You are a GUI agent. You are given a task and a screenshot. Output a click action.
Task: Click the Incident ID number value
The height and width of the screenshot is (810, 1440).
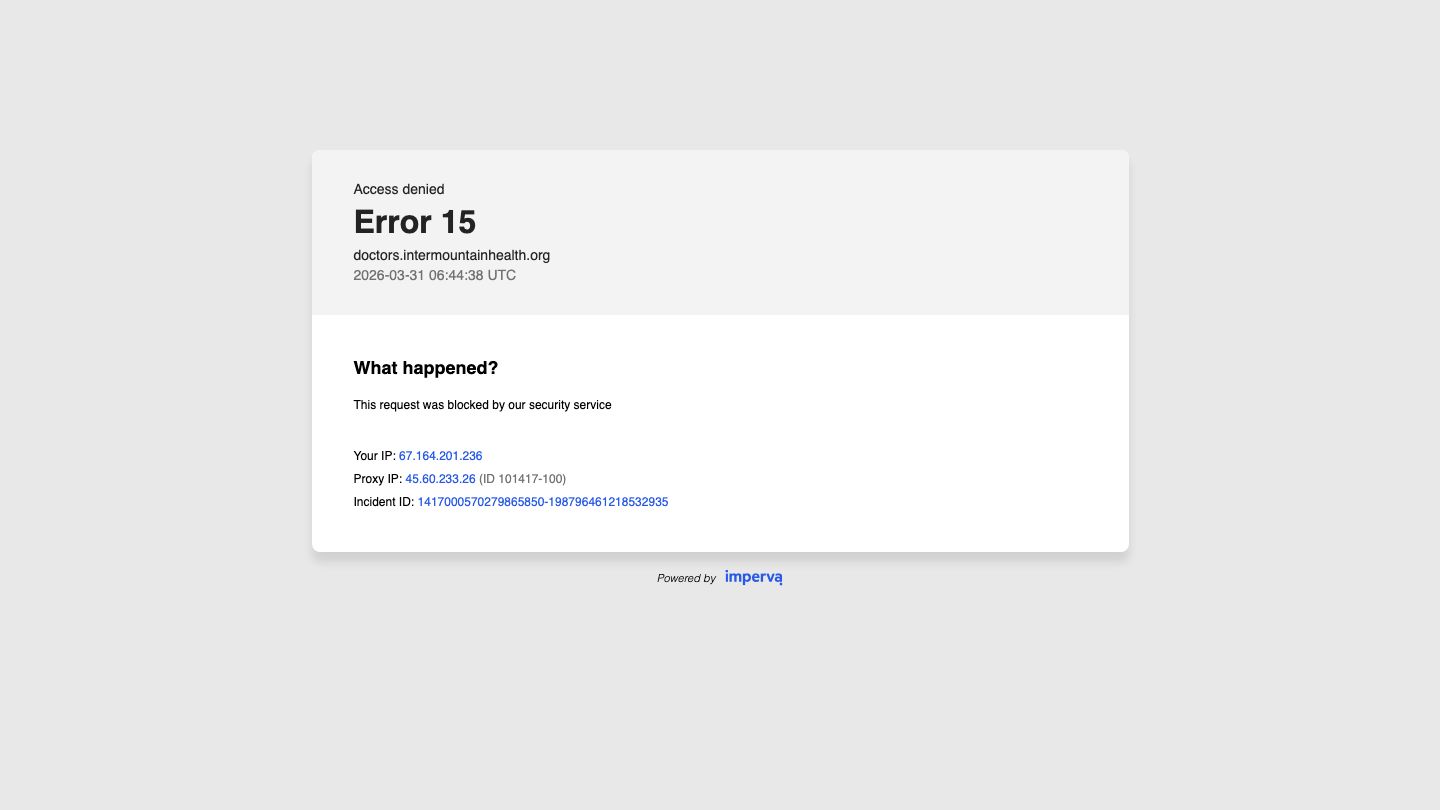tap(542, 502)
